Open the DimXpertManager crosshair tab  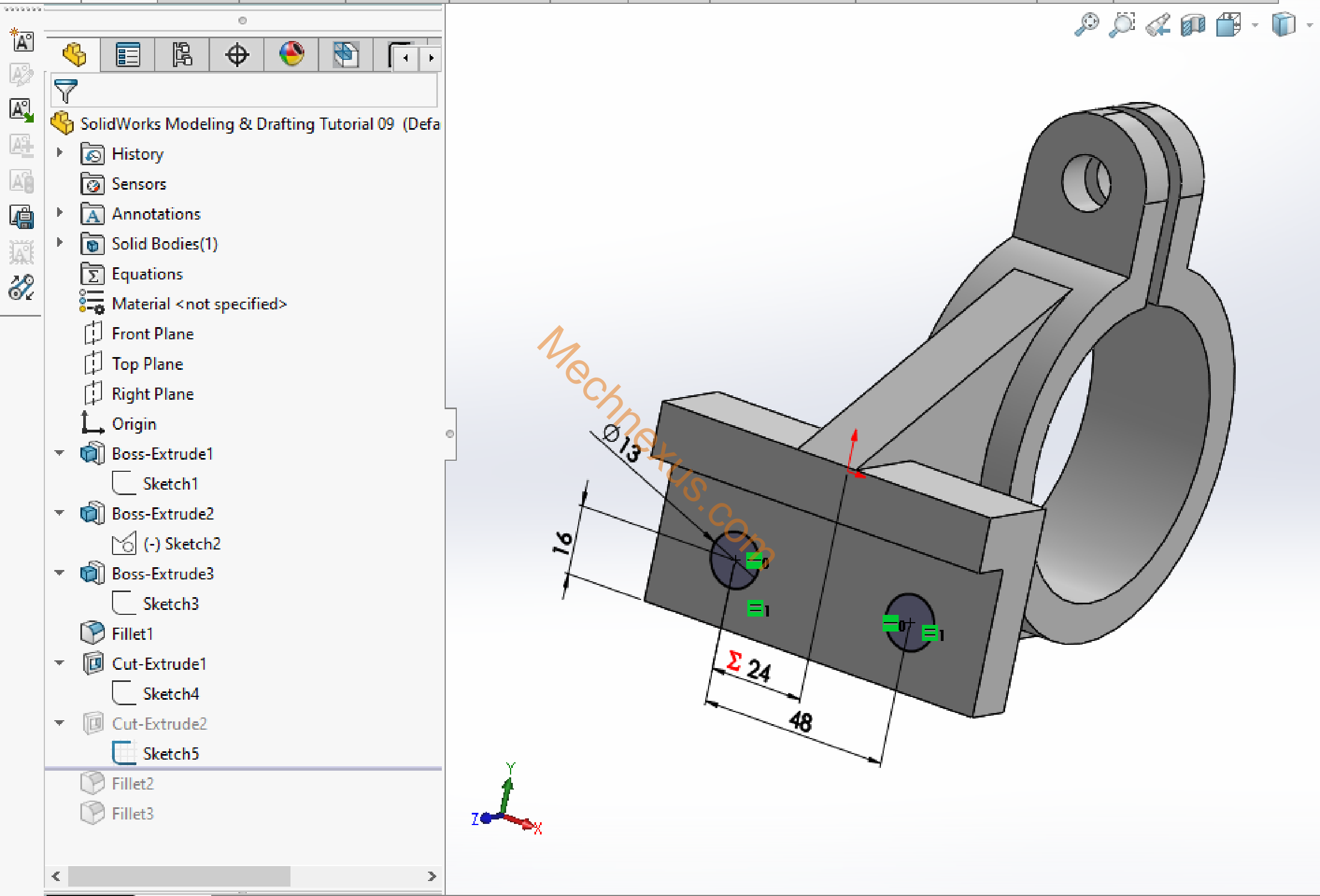237,55
